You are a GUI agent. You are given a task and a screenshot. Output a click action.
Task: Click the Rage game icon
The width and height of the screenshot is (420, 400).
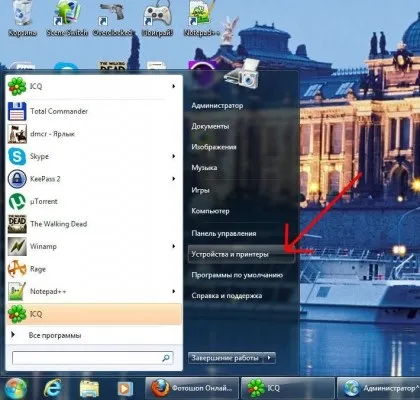tap(17, 269)
